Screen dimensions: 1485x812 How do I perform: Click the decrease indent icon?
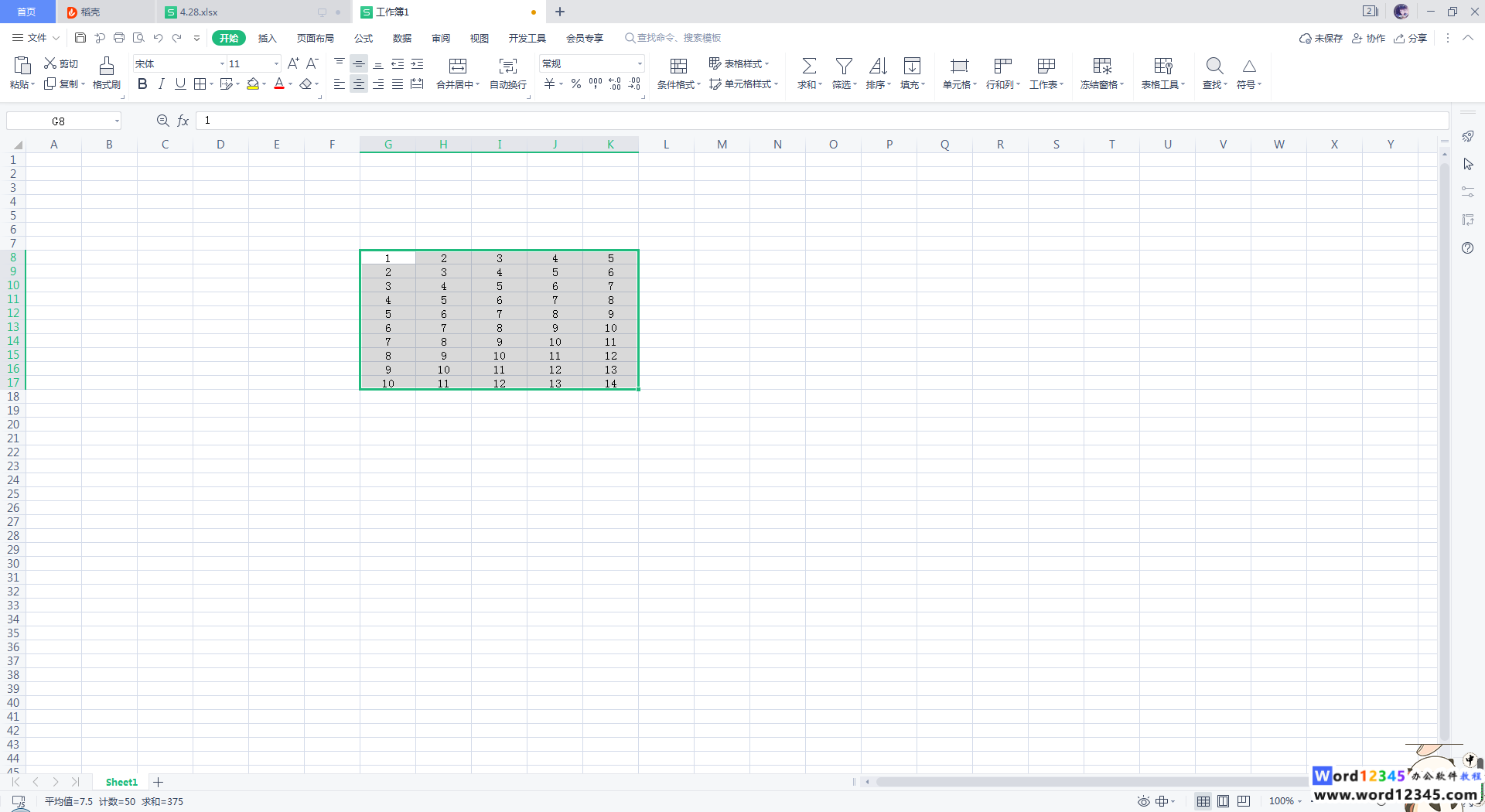pos(398,63)
